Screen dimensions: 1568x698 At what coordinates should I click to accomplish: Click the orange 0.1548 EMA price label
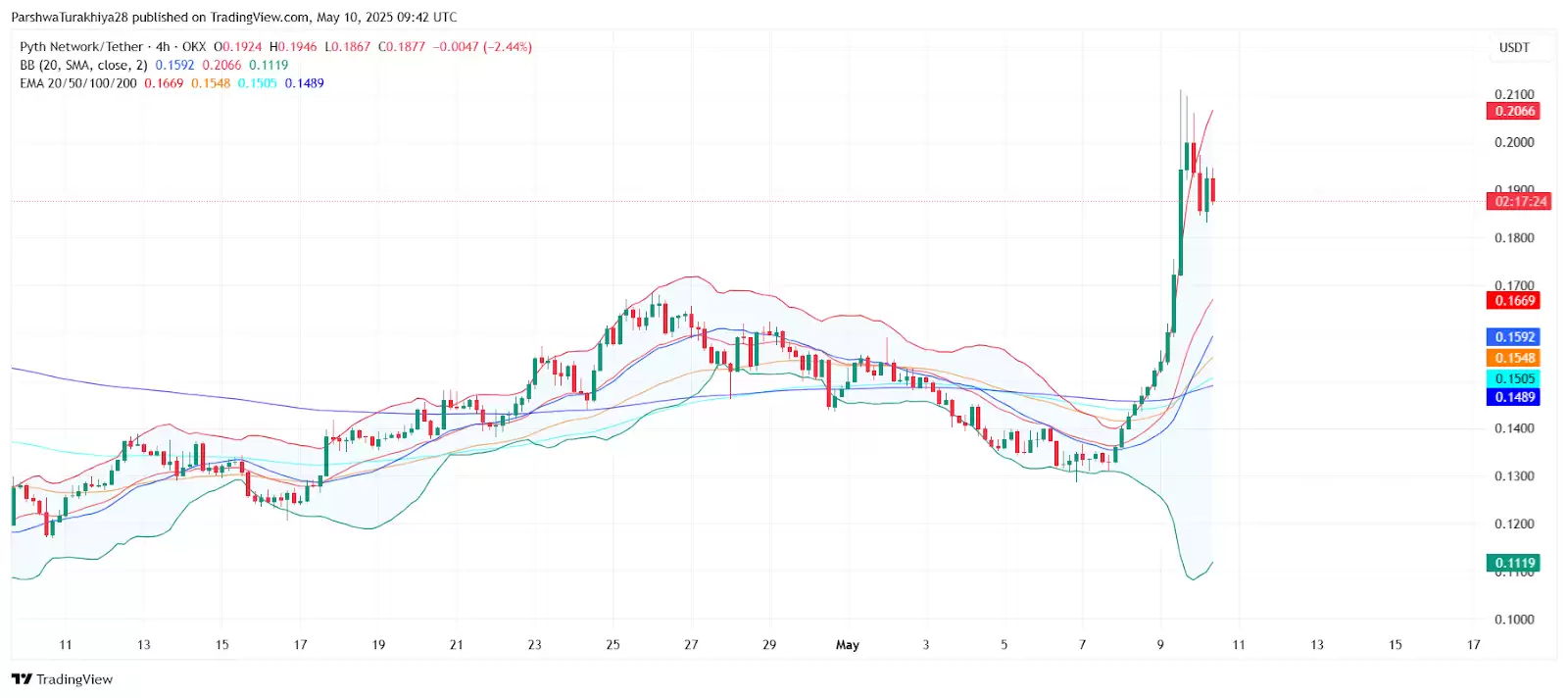(x=1514, y=358)
